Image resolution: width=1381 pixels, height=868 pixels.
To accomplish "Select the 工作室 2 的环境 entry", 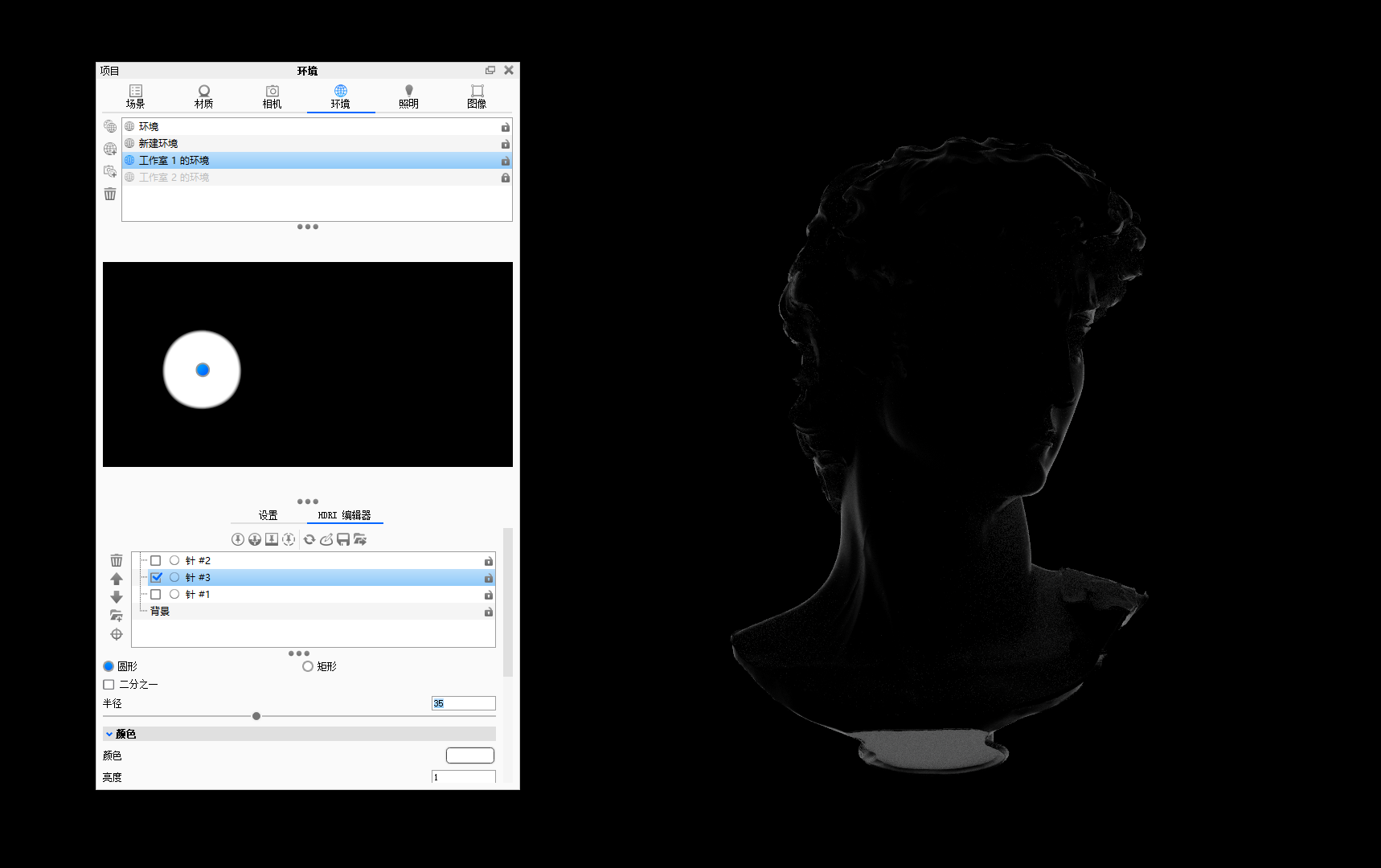I will [x=173, y=177].
